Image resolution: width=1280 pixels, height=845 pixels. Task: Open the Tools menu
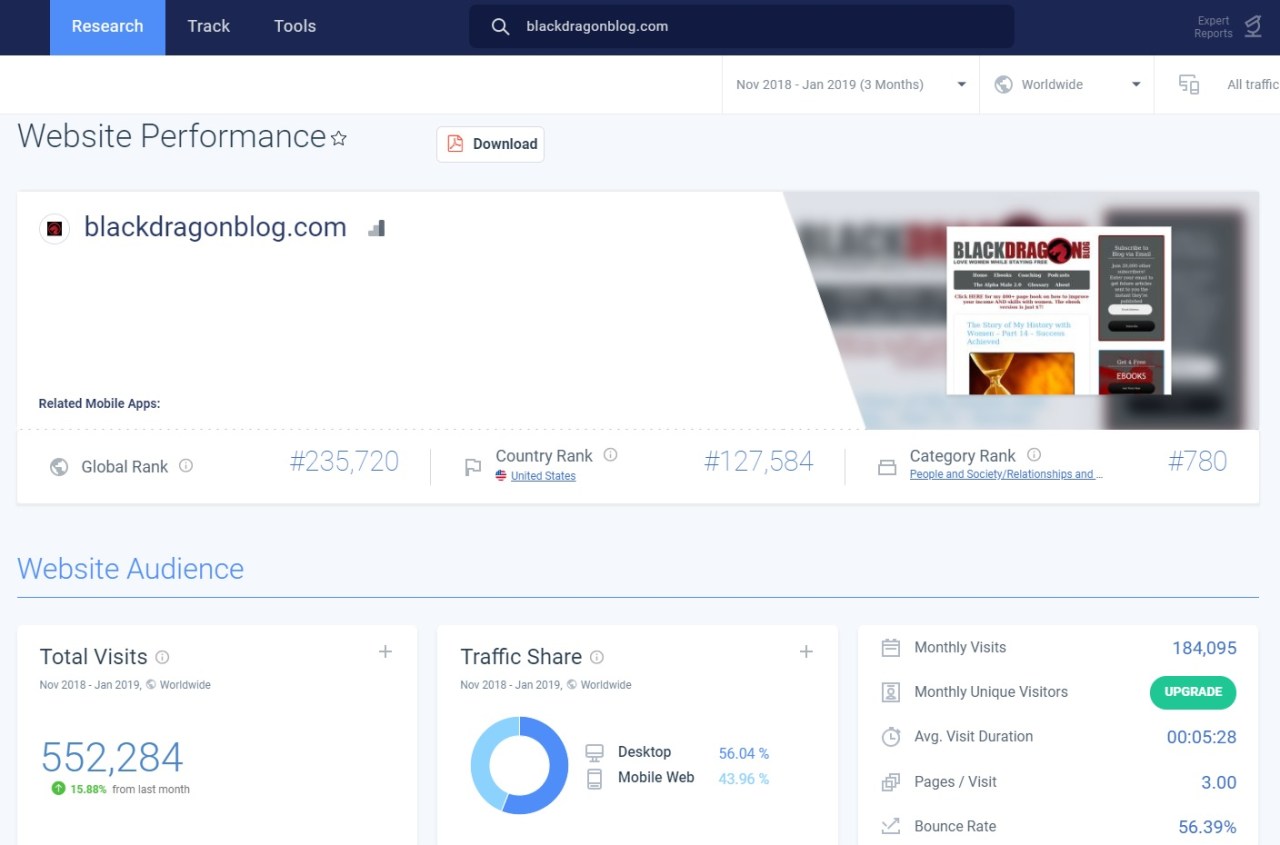tap(293, 26)
